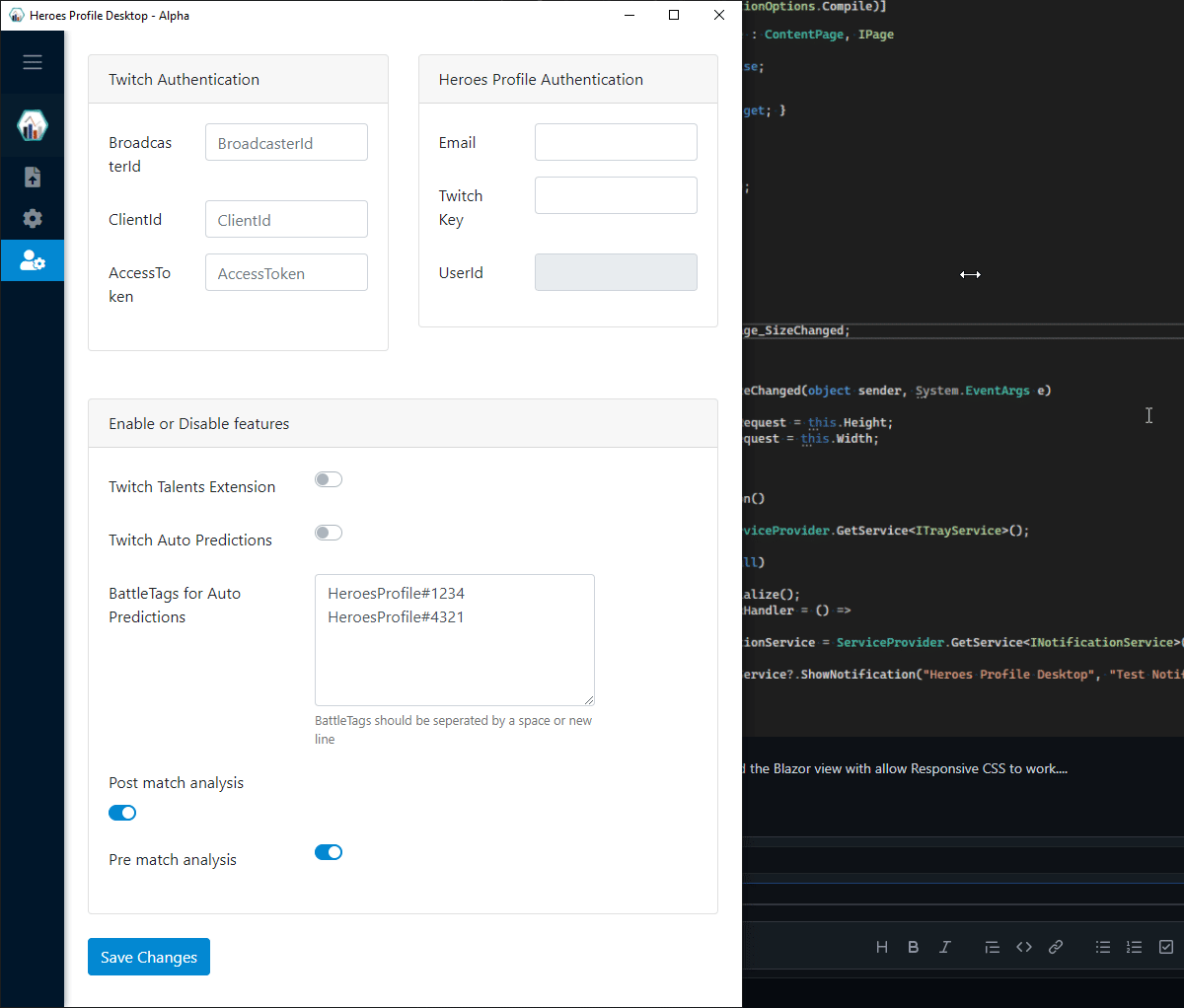
Task: Focus the Twitch Key input field
Action: tap(616, 195)
